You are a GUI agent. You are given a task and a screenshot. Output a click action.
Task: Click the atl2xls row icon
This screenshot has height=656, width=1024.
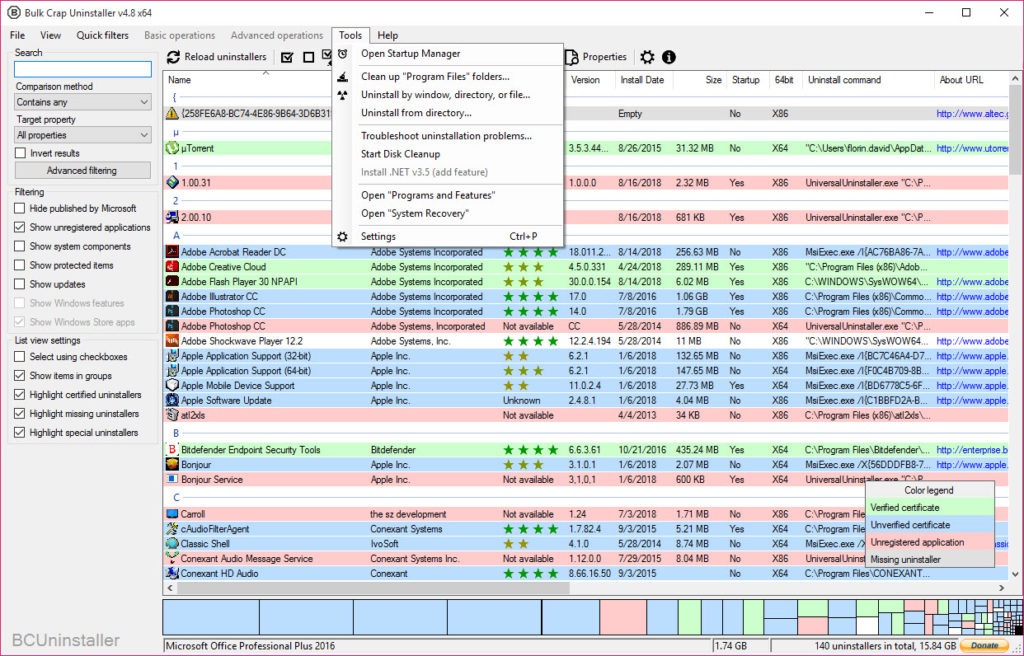point(172,415)
